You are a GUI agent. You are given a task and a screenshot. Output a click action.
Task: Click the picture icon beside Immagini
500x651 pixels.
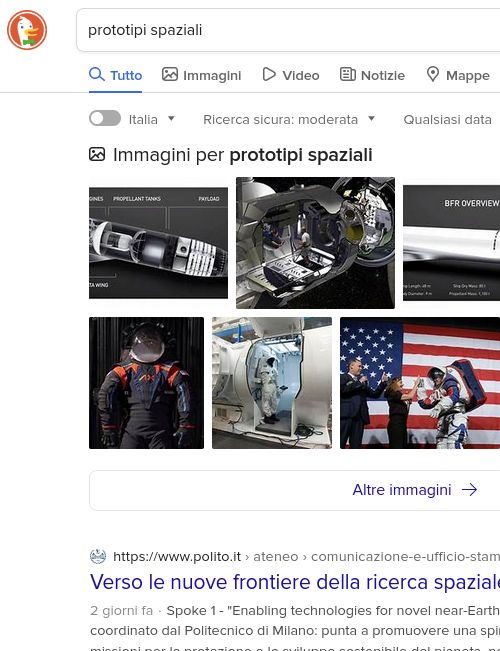169,74
